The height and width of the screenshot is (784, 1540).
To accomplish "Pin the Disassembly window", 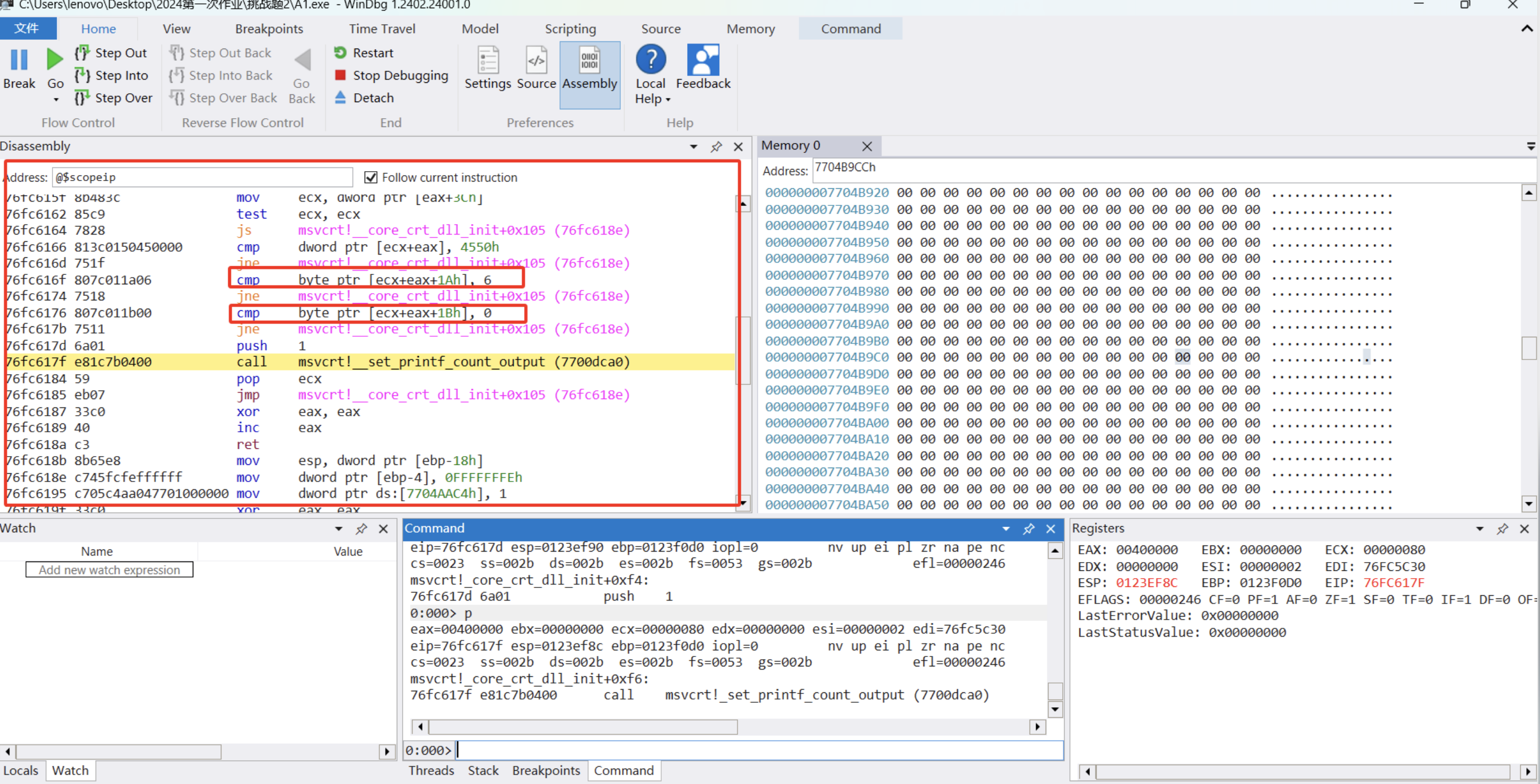I will click(x=716, y=146).
